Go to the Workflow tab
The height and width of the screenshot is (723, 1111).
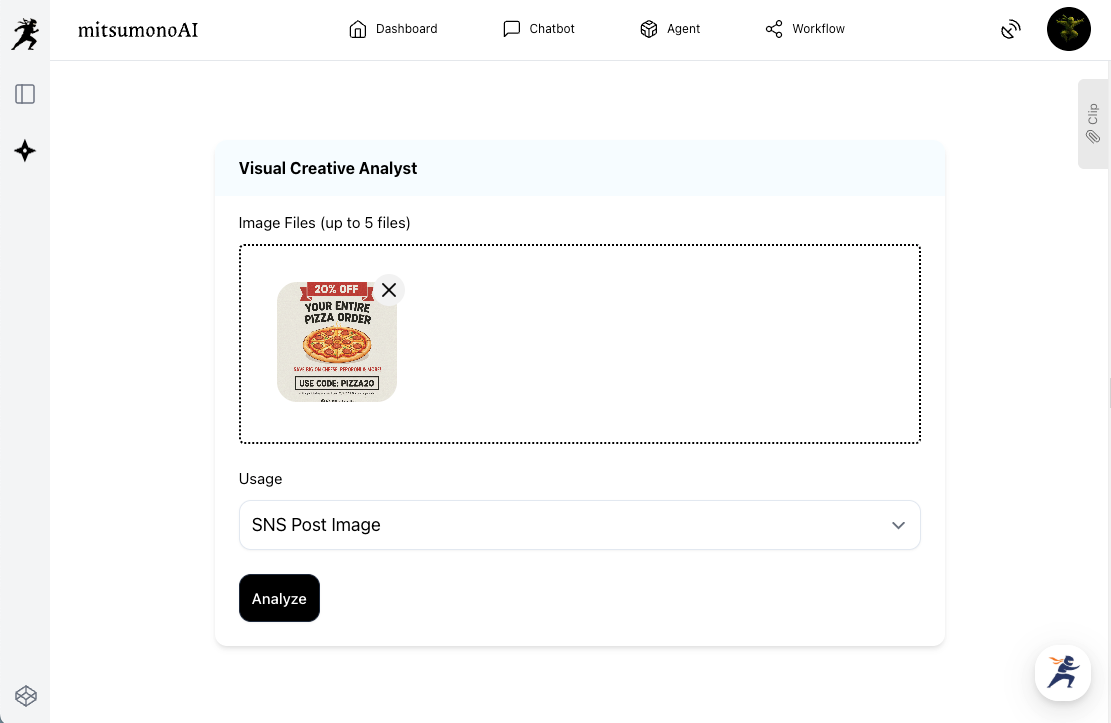[x=805, y=29]
